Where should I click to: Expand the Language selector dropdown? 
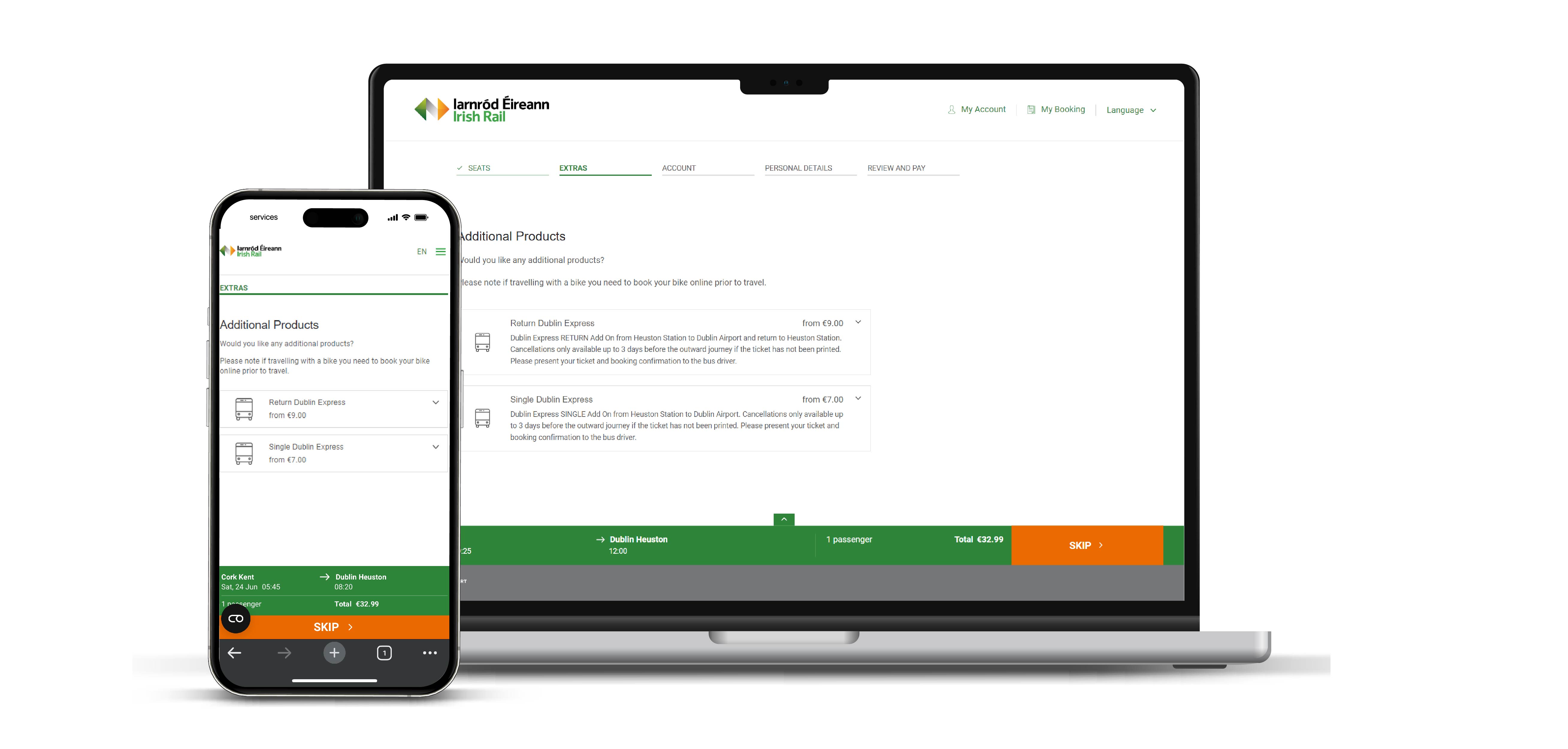click(1131, 109)
